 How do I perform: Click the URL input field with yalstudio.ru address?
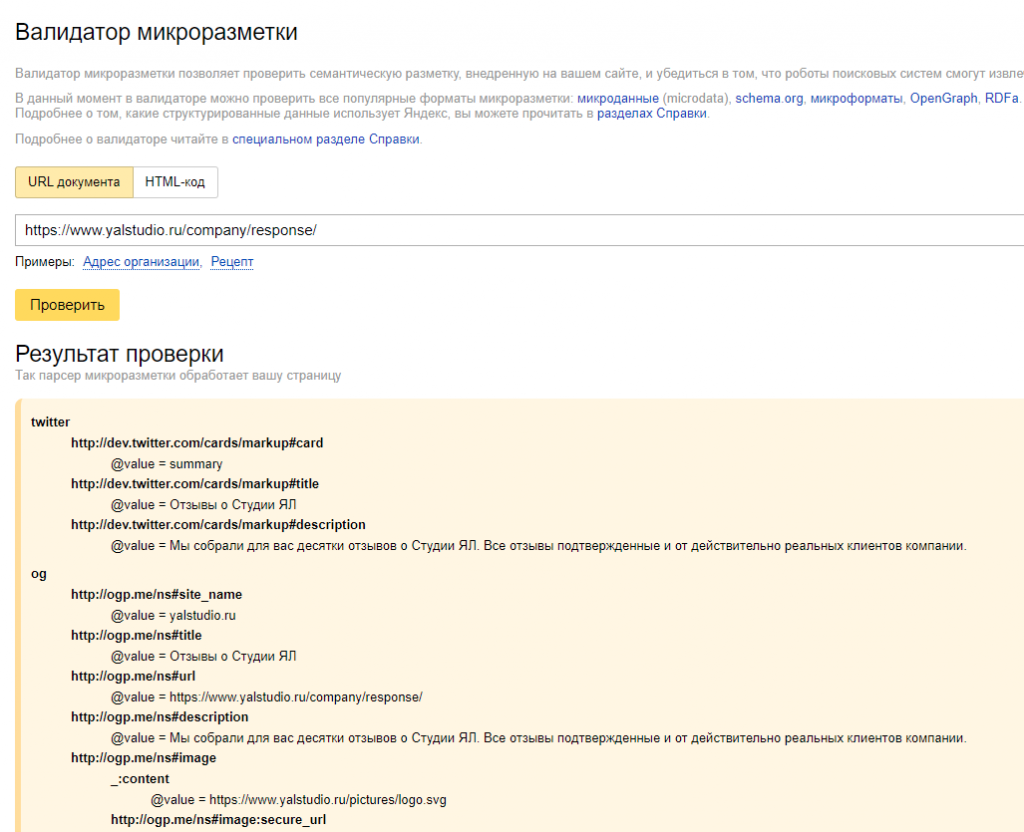pos(519,230)
